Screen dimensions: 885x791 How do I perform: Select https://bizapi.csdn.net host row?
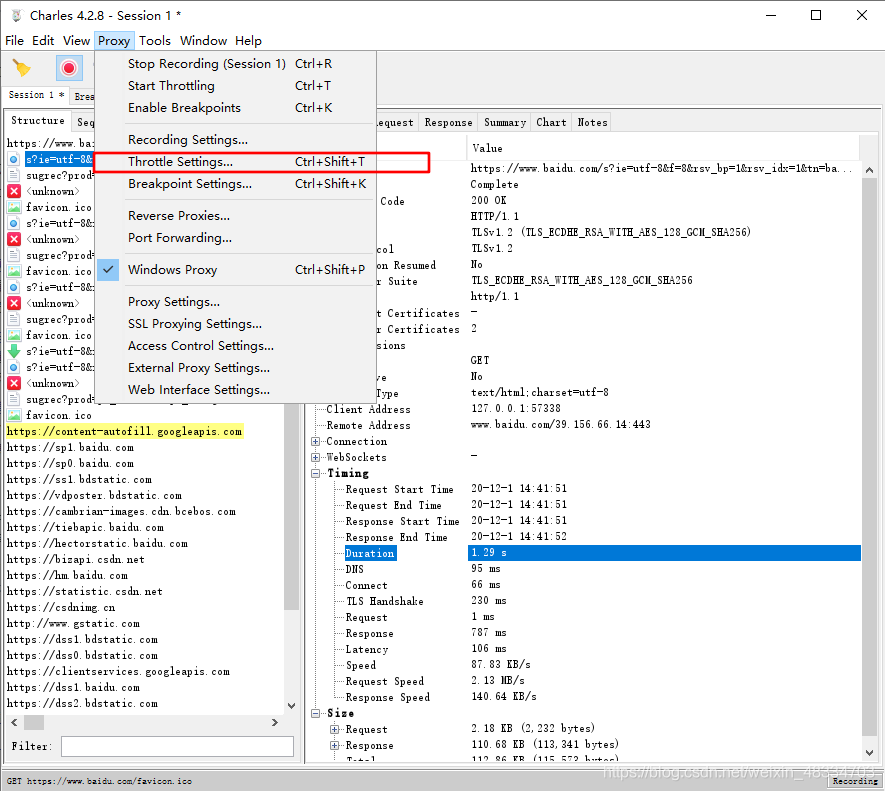[76, 560]
